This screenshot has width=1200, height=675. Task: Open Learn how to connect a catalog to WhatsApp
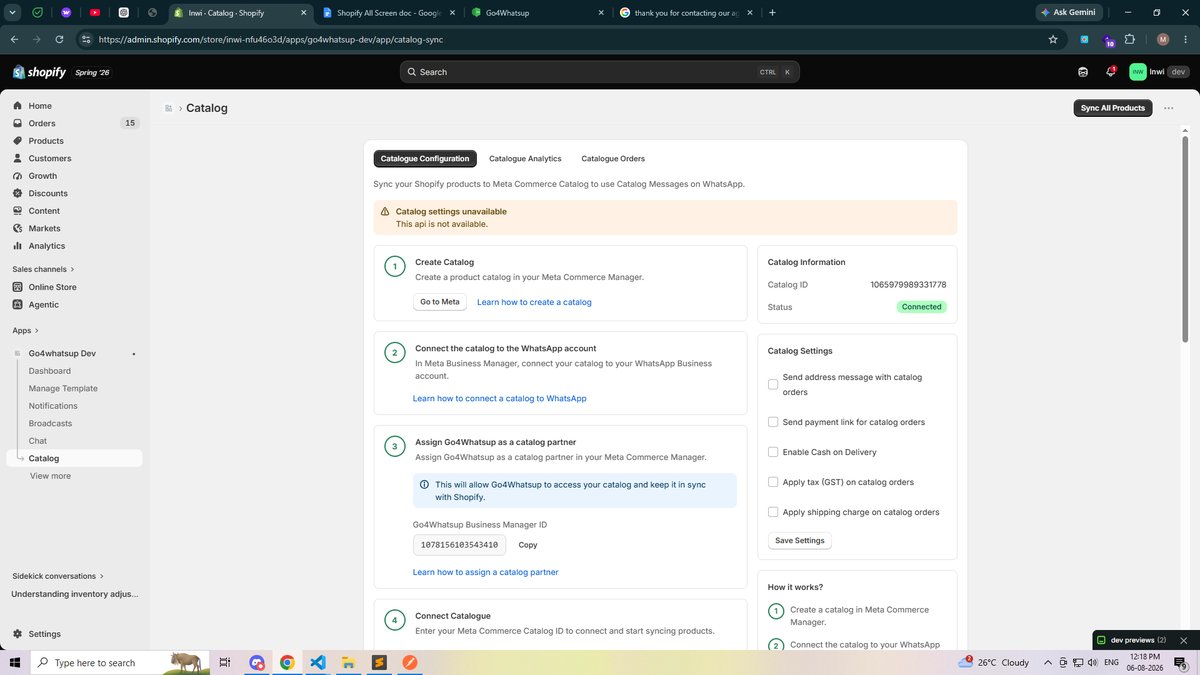[500, 398]
